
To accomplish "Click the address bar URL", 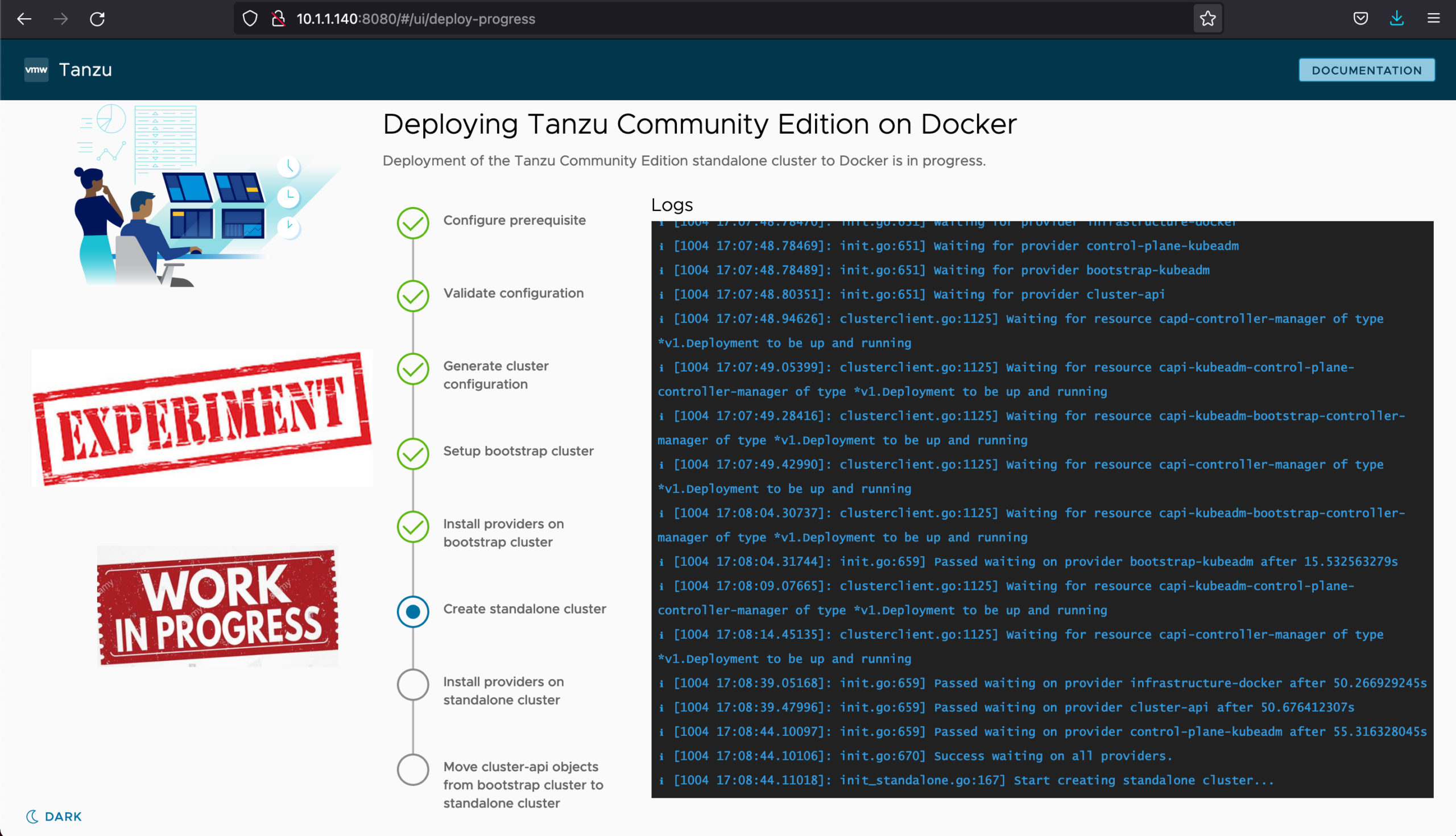I will [416, 19].
